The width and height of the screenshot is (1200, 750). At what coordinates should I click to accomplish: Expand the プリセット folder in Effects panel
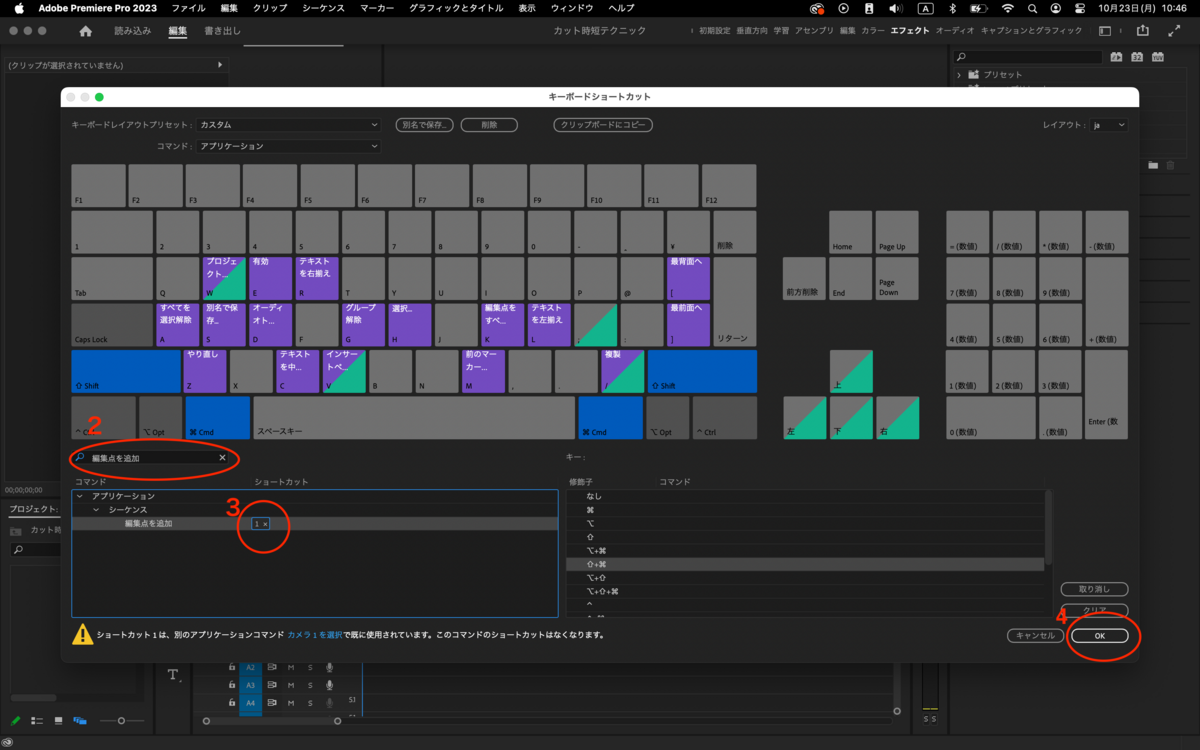[x=959, y=75]
